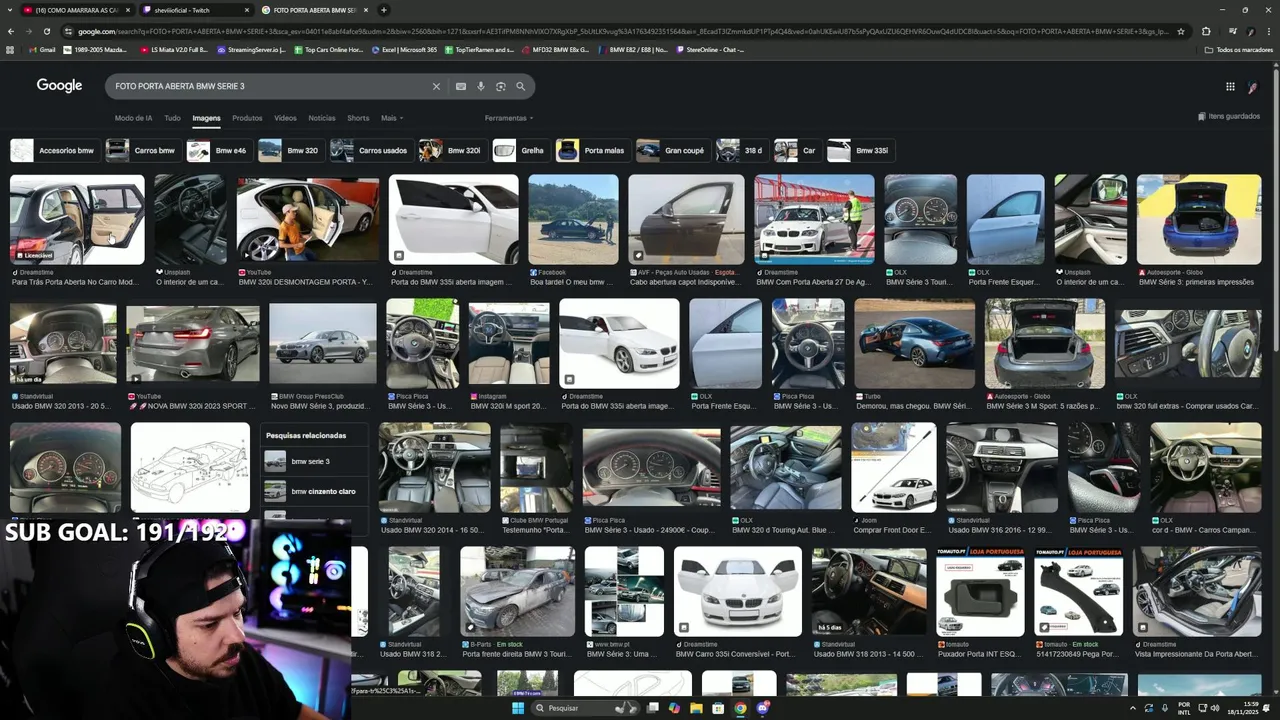Open the Chrome bookmarks apps grid icon

(11, 49)
